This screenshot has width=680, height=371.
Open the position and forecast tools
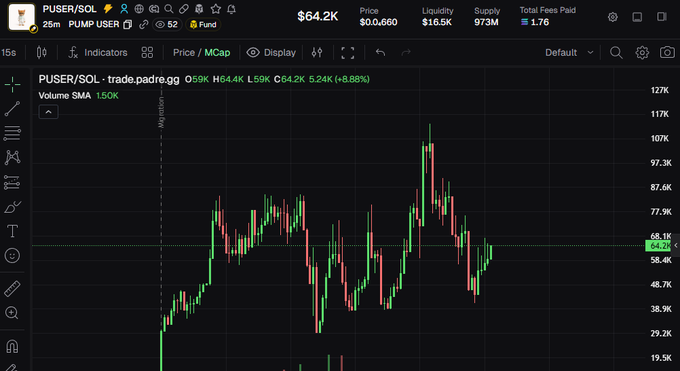click(x=12, y=183)
